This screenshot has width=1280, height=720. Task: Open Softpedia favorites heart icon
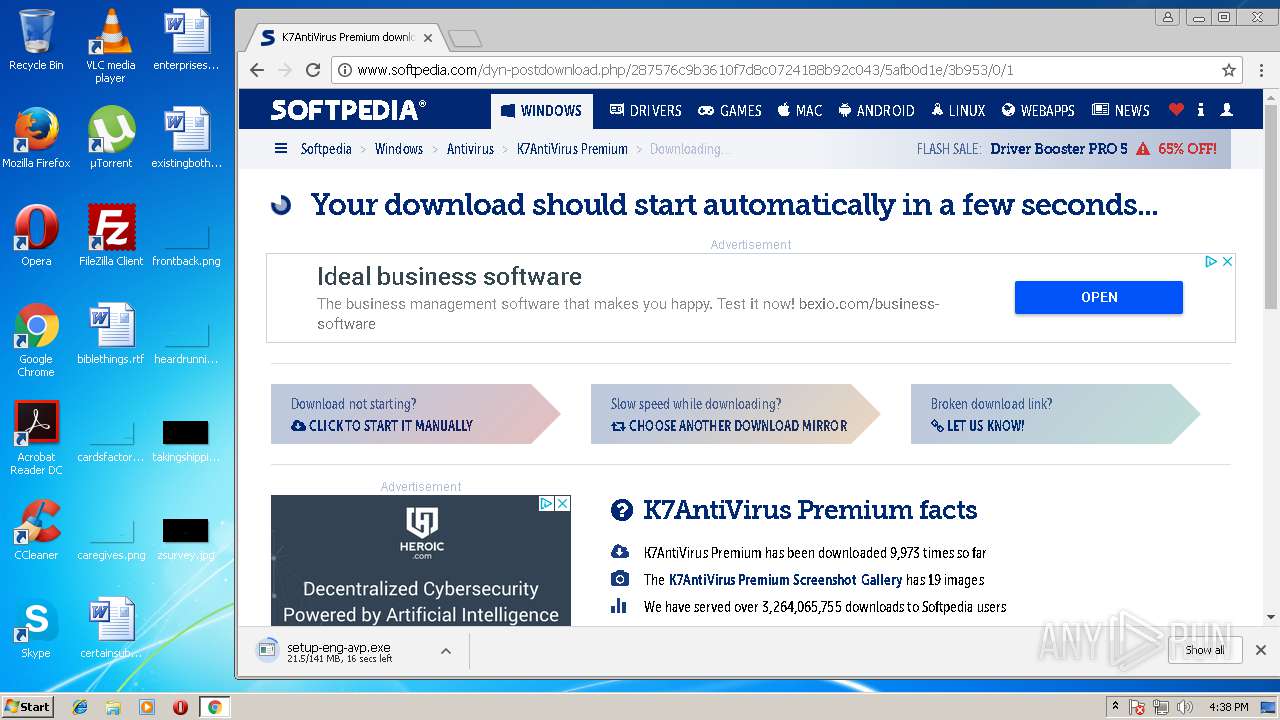click(1176, 110)
